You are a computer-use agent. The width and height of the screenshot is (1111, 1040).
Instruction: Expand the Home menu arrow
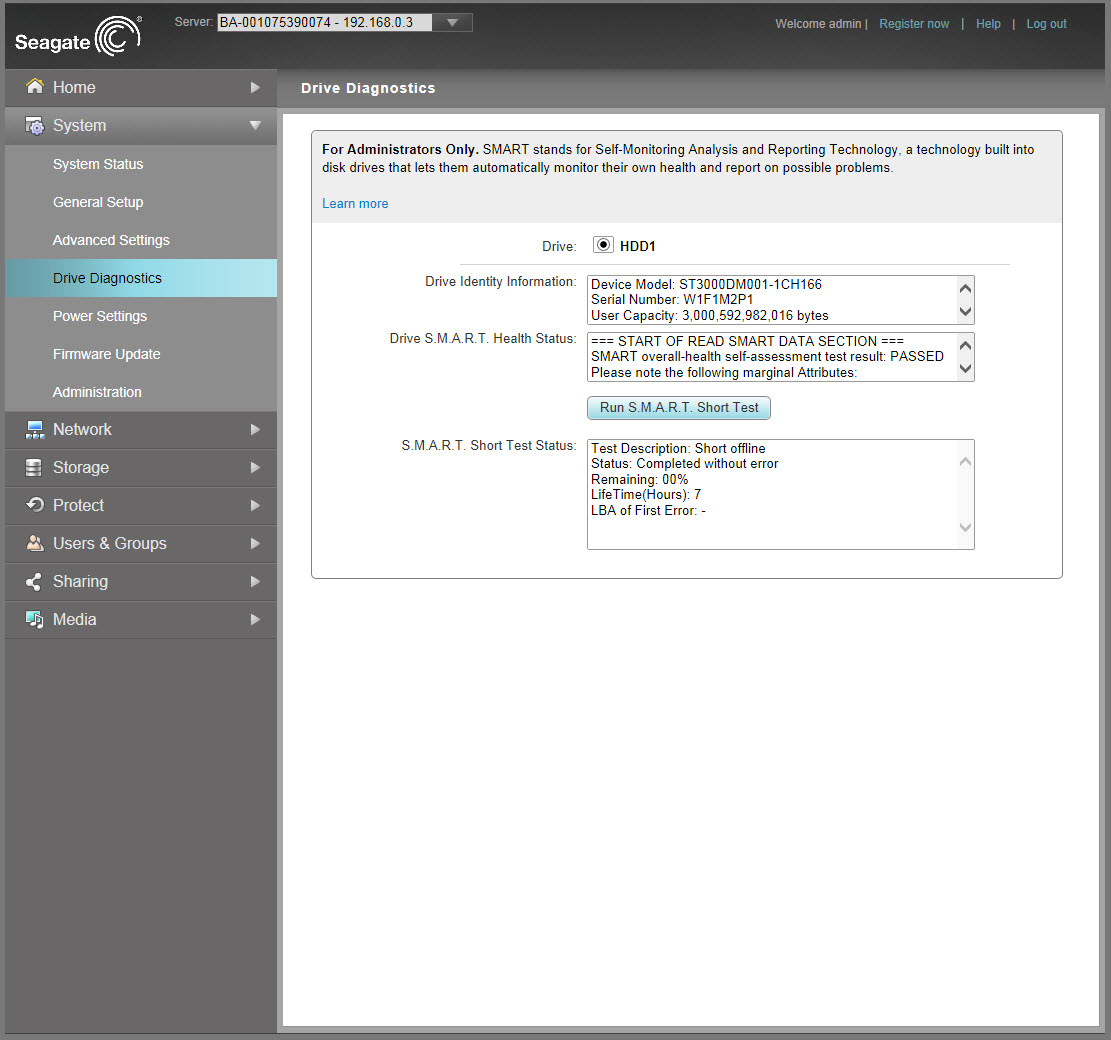(255, 87)
